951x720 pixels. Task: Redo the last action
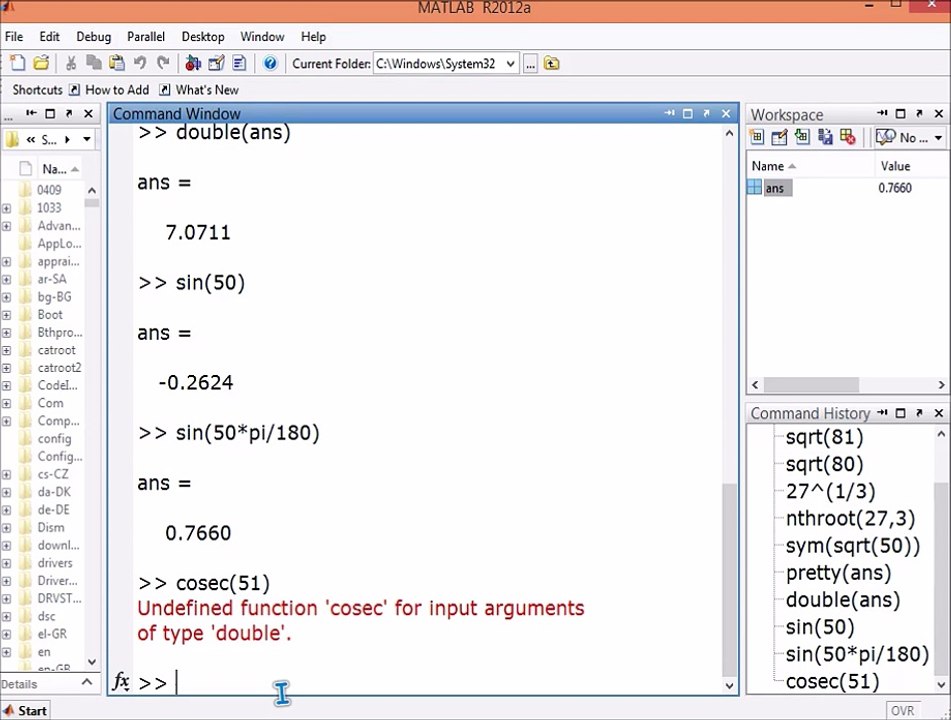tap(163, 63)
